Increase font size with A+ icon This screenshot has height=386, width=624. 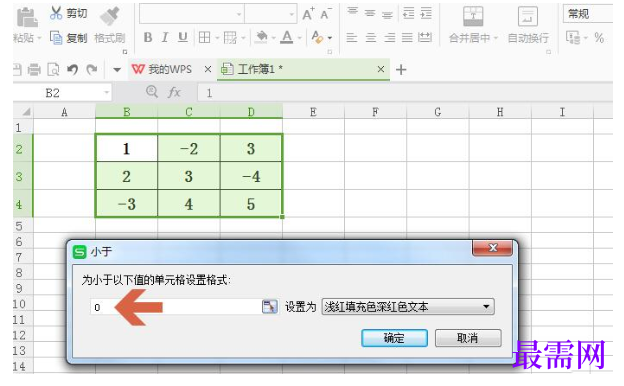pos(308,14)
